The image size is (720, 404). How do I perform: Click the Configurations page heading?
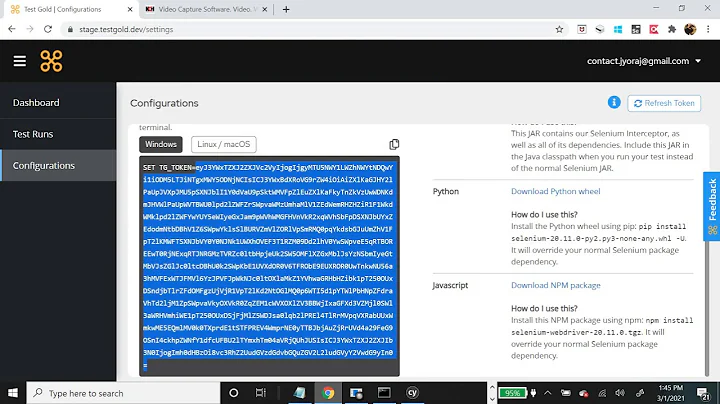[x=164, y=103]
